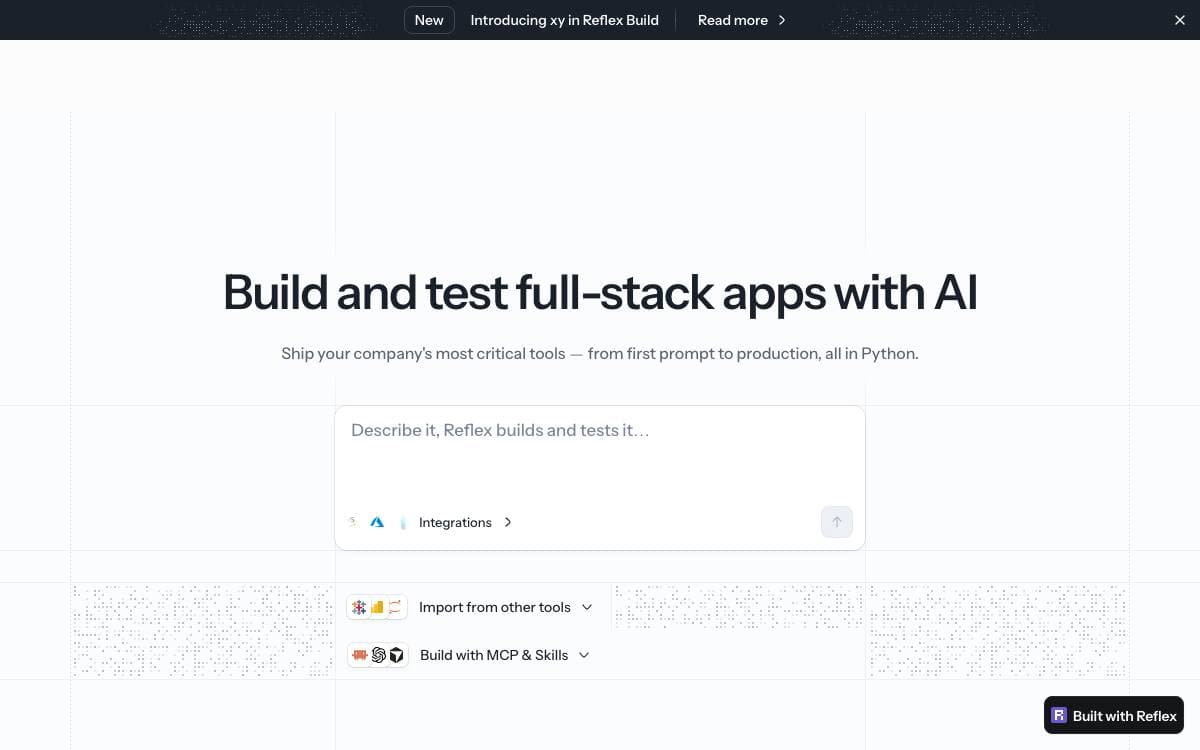This screenshot has width=1200, height=750.
Task: Submit prompt with the up-arrow button
Action: (837, 522)
